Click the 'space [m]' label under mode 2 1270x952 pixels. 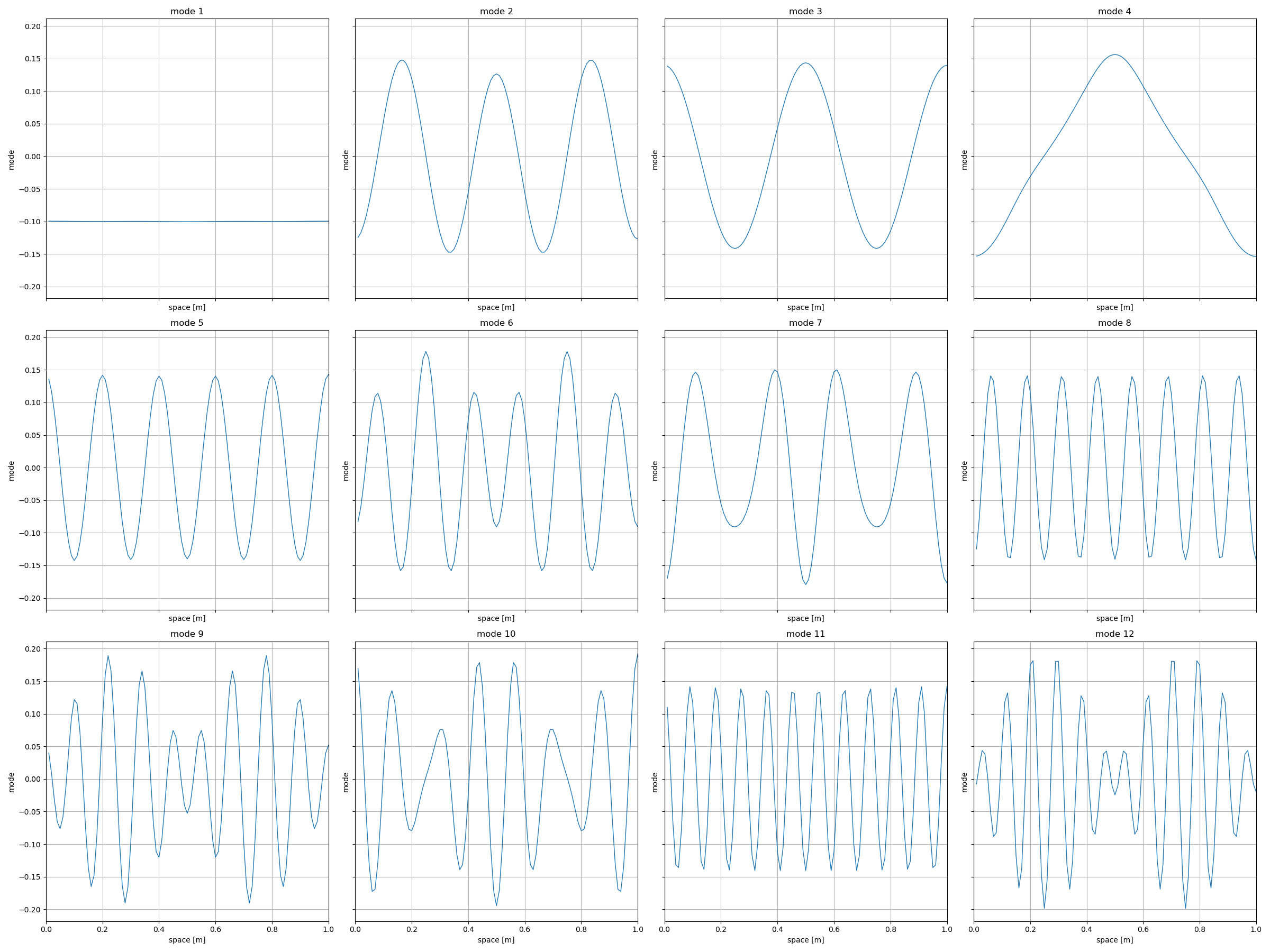pyautogui.click(x=496, y=308)
